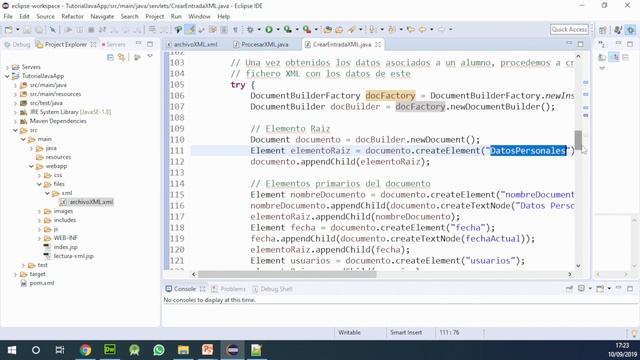Expand the images folder
Viewport: 640px width, 360px height.
(40, 211)
